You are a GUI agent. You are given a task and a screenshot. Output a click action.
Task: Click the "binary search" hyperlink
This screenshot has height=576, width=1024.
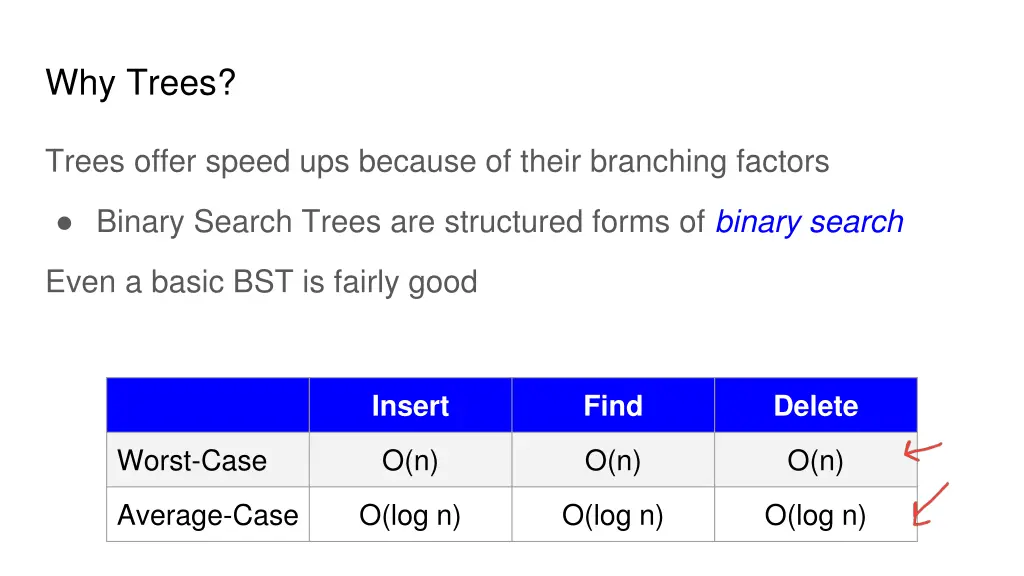[809, 222]
